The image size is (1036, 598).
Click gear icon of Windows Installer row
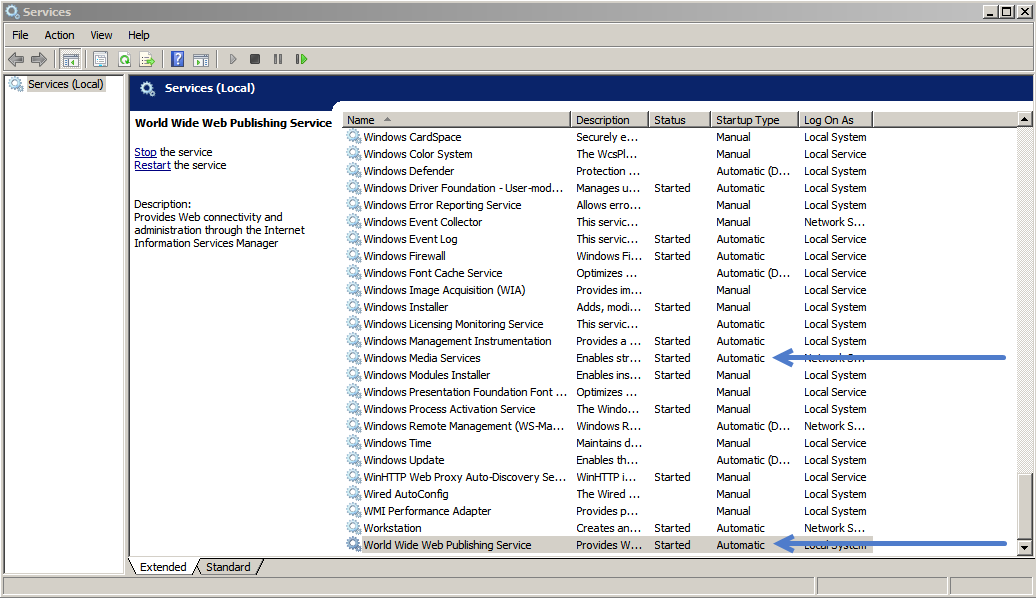click(x=353, y=307)
